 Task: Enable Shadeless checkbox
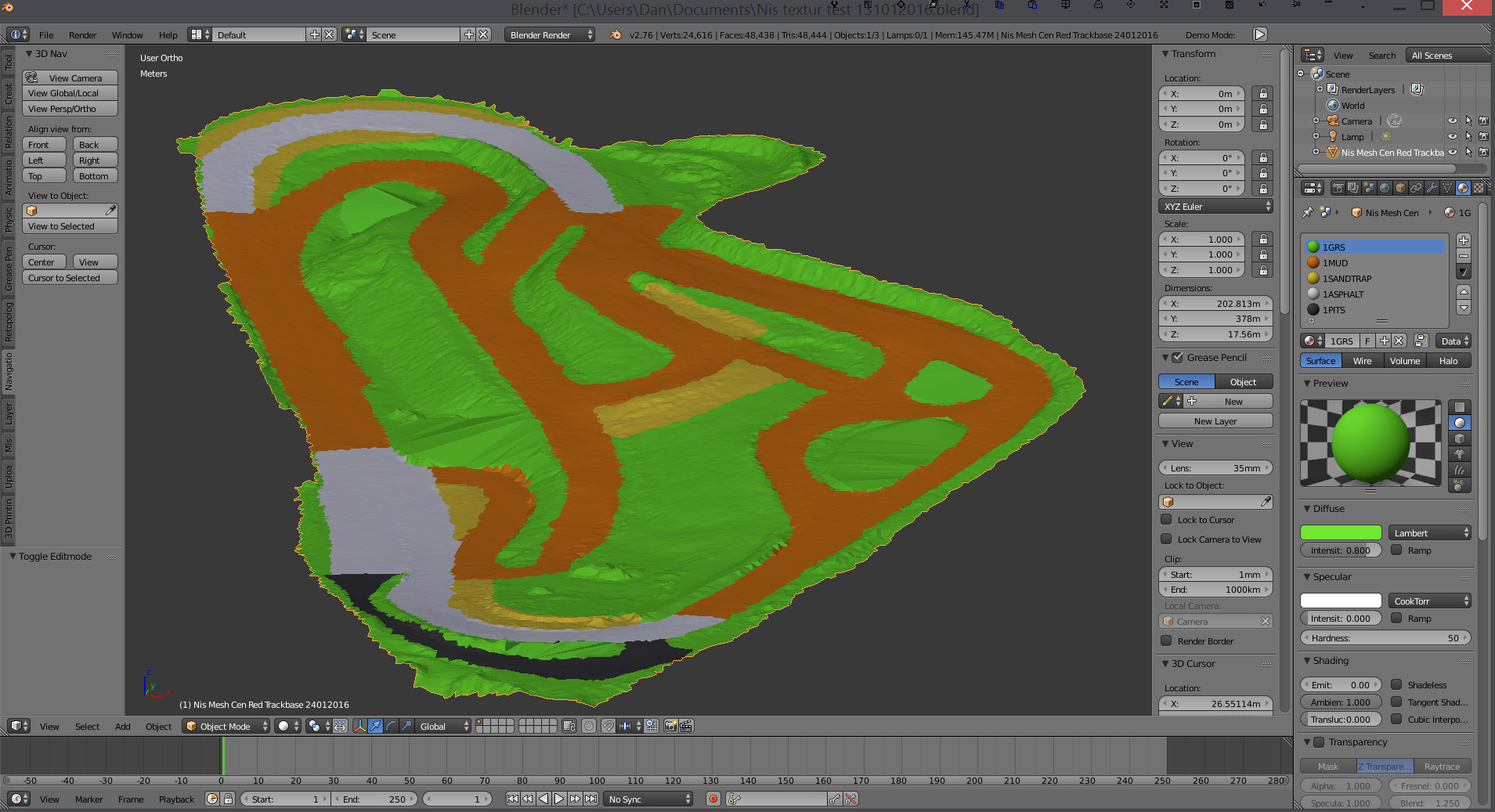tap(1396, 684)
